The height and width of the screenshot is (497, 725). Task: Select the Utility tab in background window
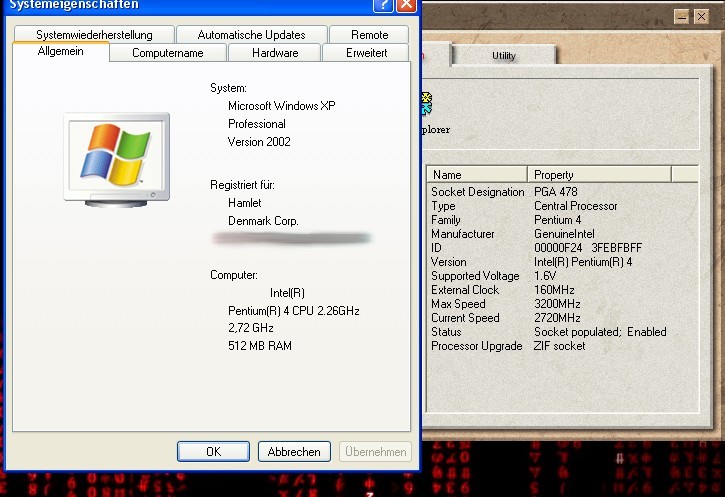504,55
